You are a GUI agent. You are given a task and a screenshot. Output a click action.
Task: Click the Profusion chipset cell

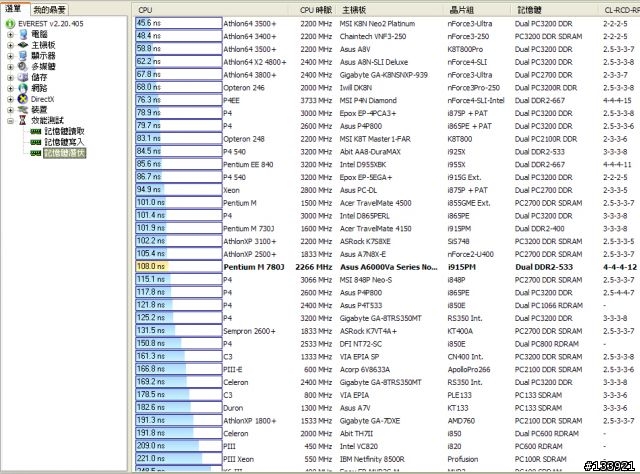pyautogui.click(x=462, y=459)
